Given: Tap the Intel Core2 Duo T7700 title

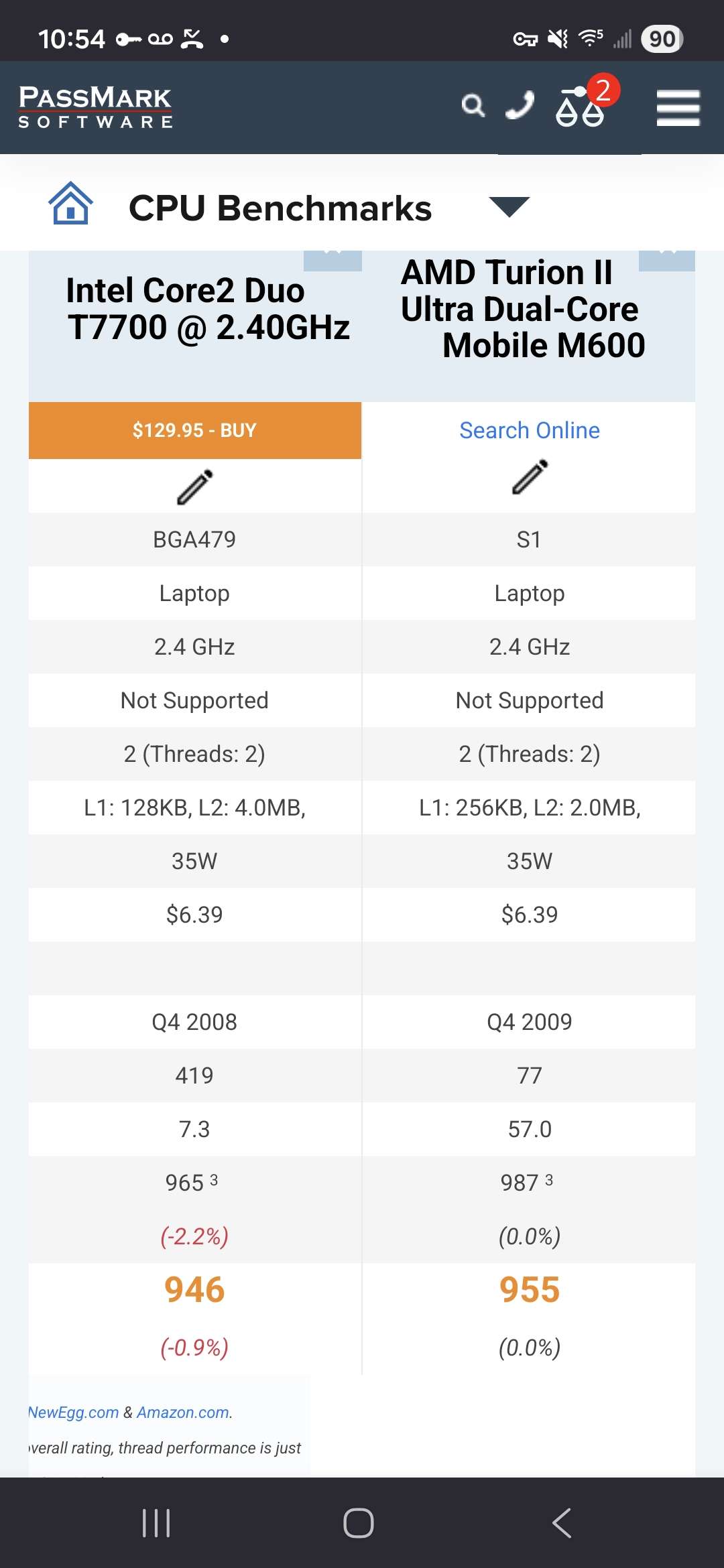Looking at the screenshot, I should [x=208, y=309].
